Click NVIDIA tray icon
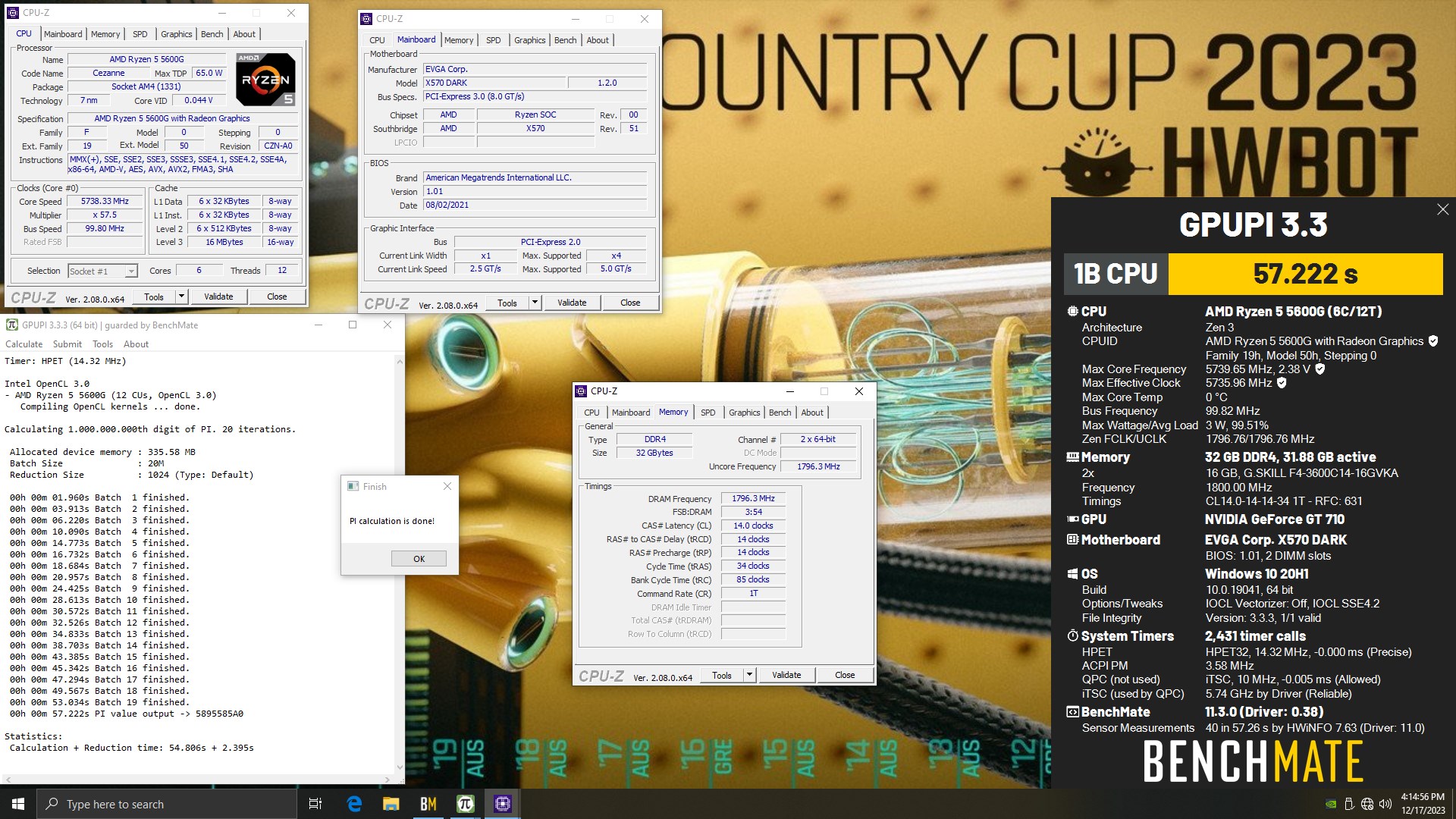This screenshot has height=819, width=1456. pos(1331,804)
